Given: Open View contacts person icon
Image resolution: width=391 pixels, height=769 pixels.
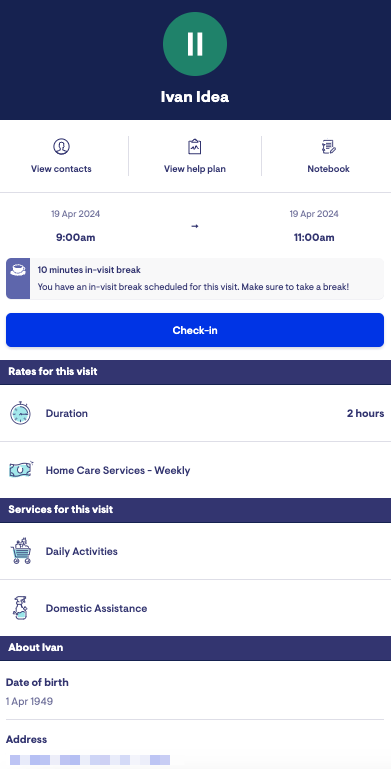Looking at the screenshot, I should (x=61, y=146).
